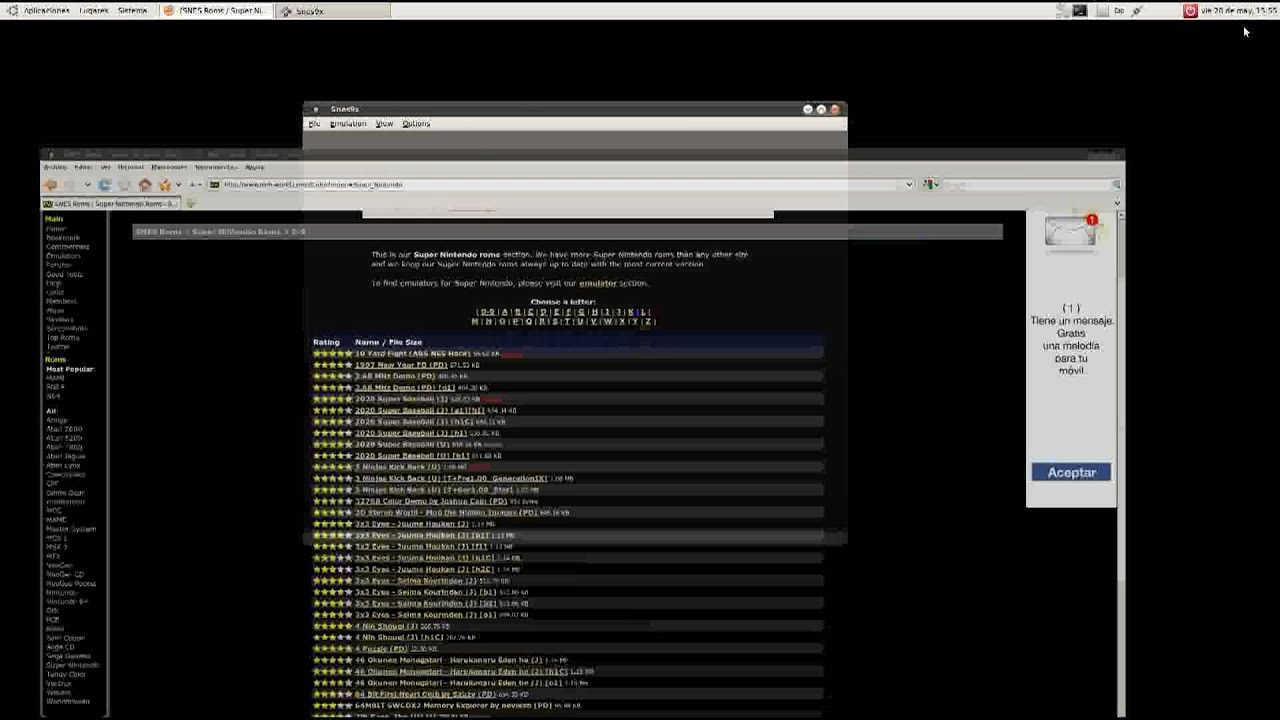
Task: Open Super Nintendo link in sidebar
Action: click(72, 665)
